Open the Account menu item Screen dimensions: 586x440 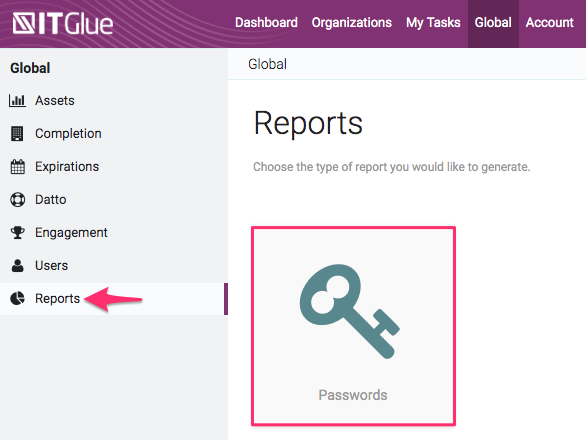point(550,23)
